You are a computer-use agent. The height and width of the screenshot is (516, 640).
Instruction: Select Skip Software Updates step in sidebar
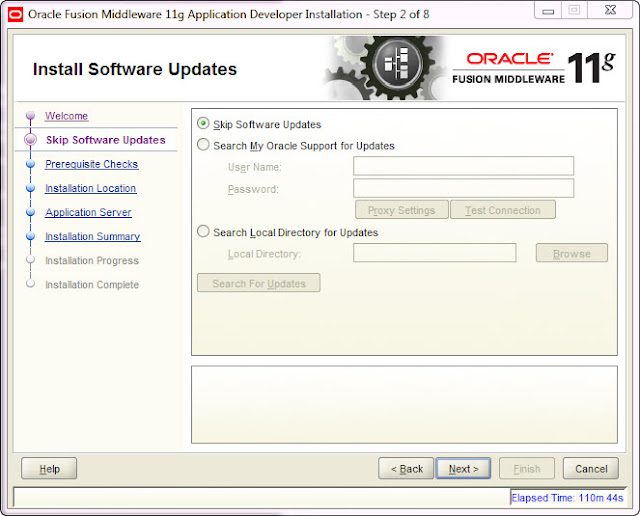pyautogui.click(x=106, y=140)
